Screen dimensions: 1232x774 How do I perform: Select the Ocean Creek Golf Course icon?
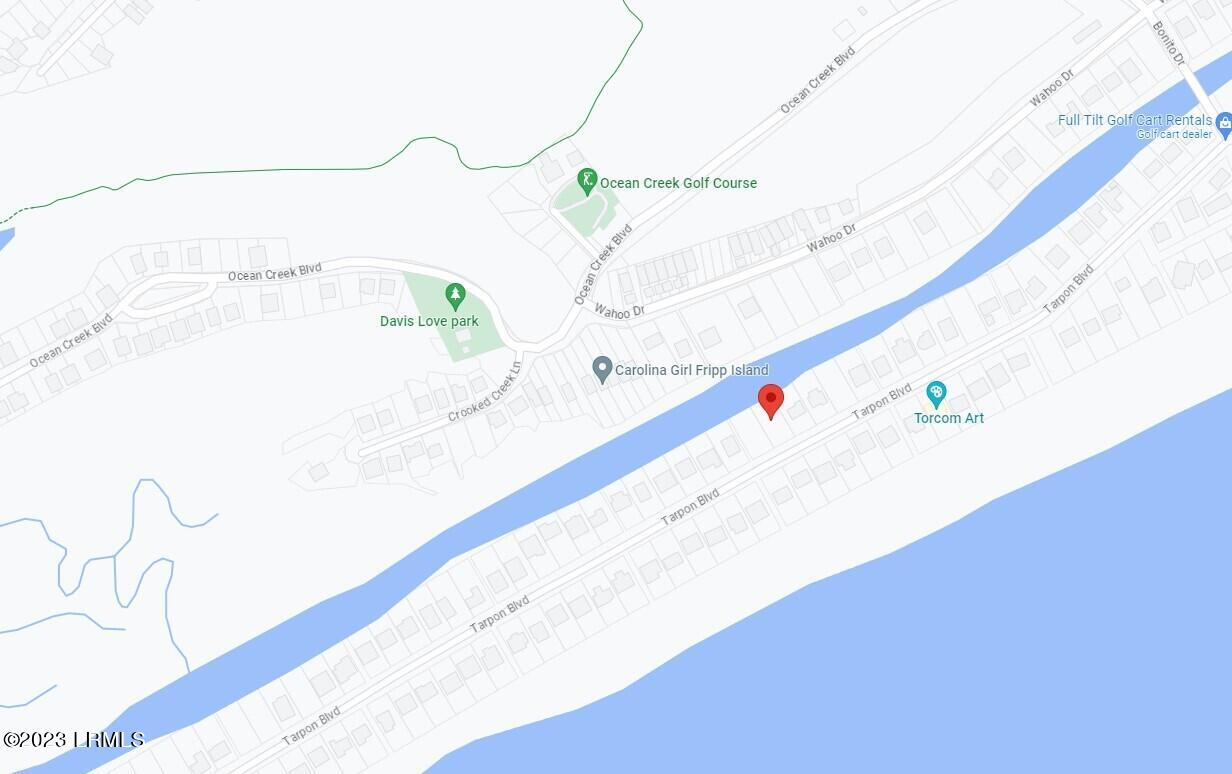click(x=588, y=181)
